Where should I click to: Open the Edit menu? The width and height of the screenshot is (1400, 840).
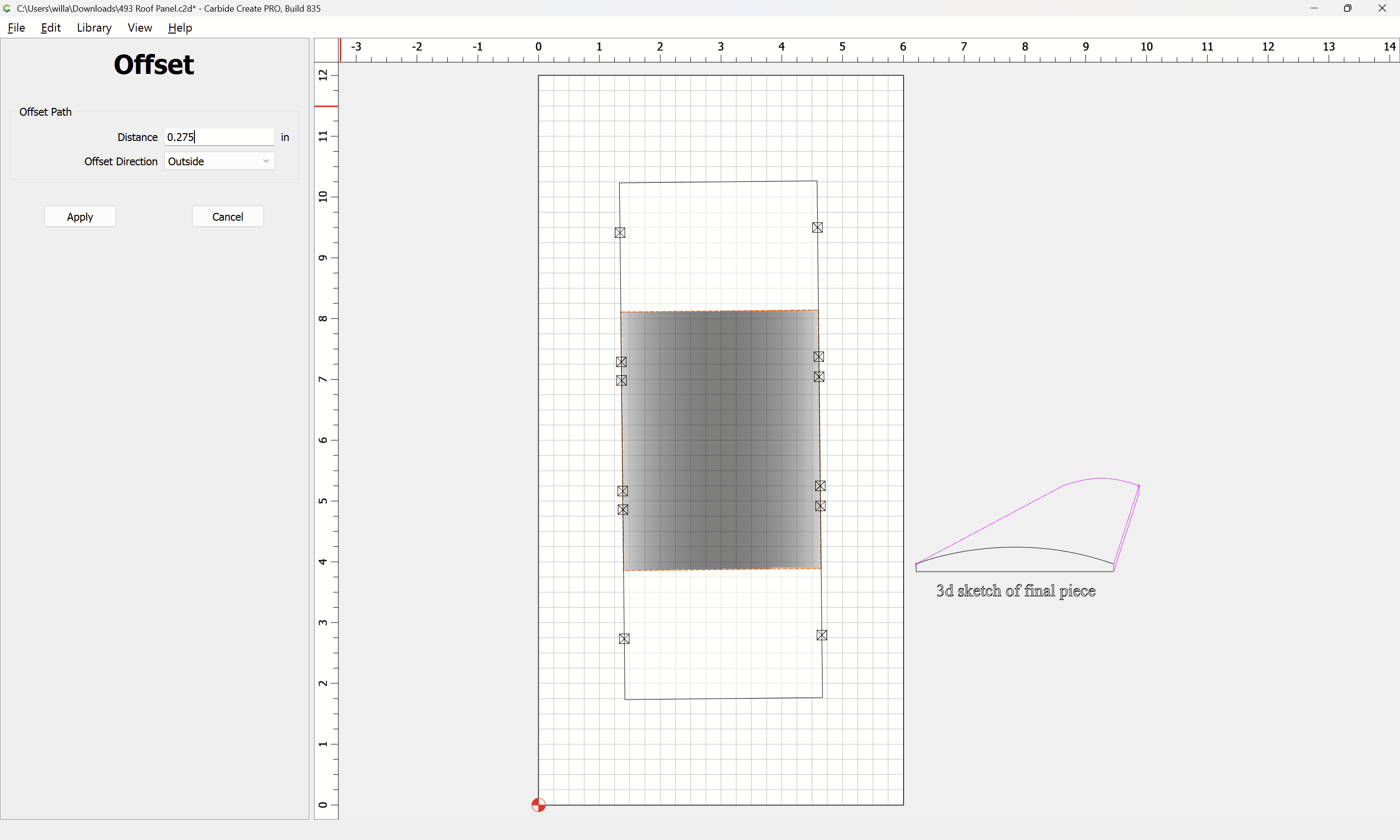point(51,28)
